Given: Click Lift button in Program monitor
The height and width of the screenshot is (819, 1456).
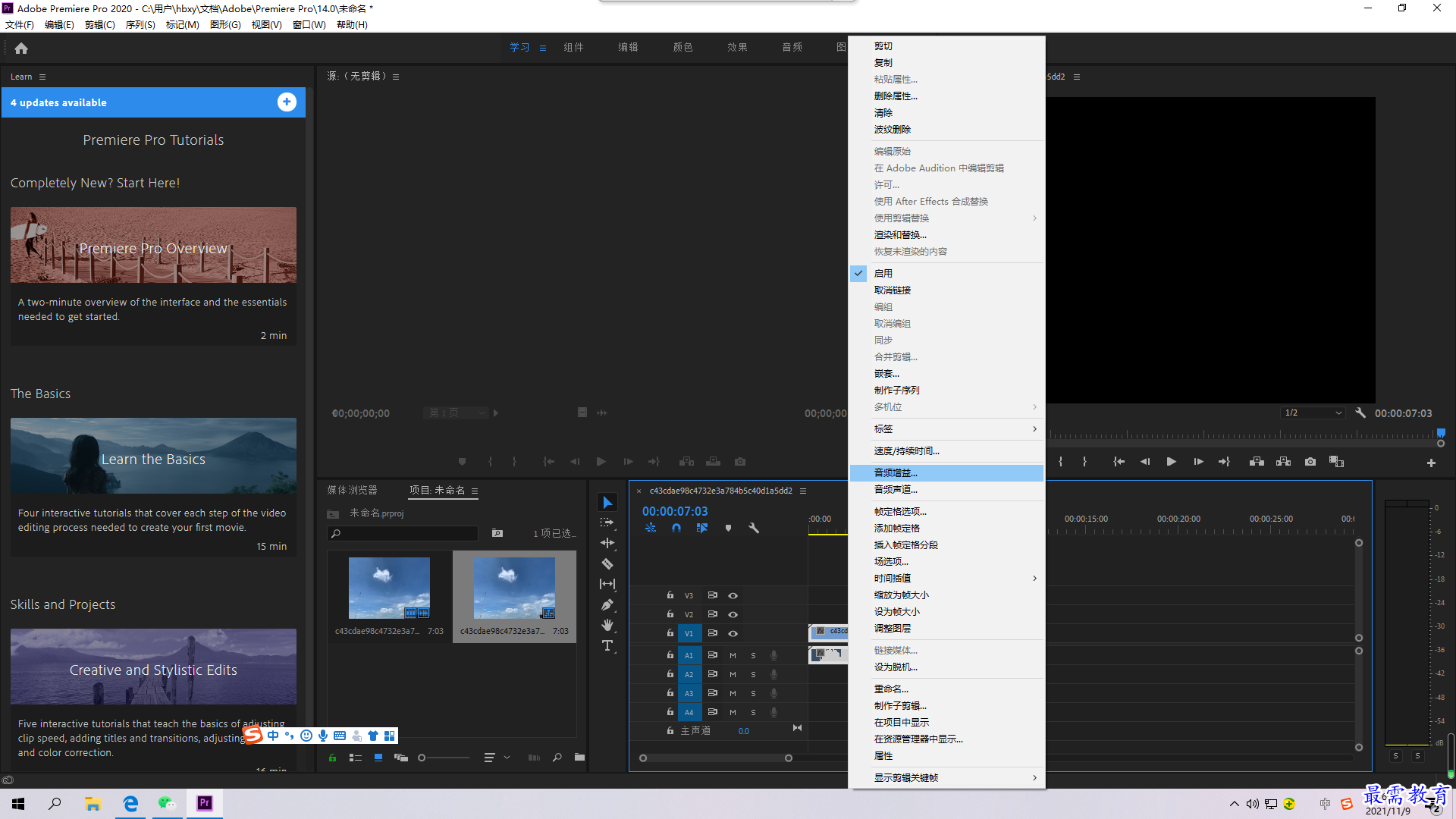Looking at the screenshot, I should [1257, 461].
